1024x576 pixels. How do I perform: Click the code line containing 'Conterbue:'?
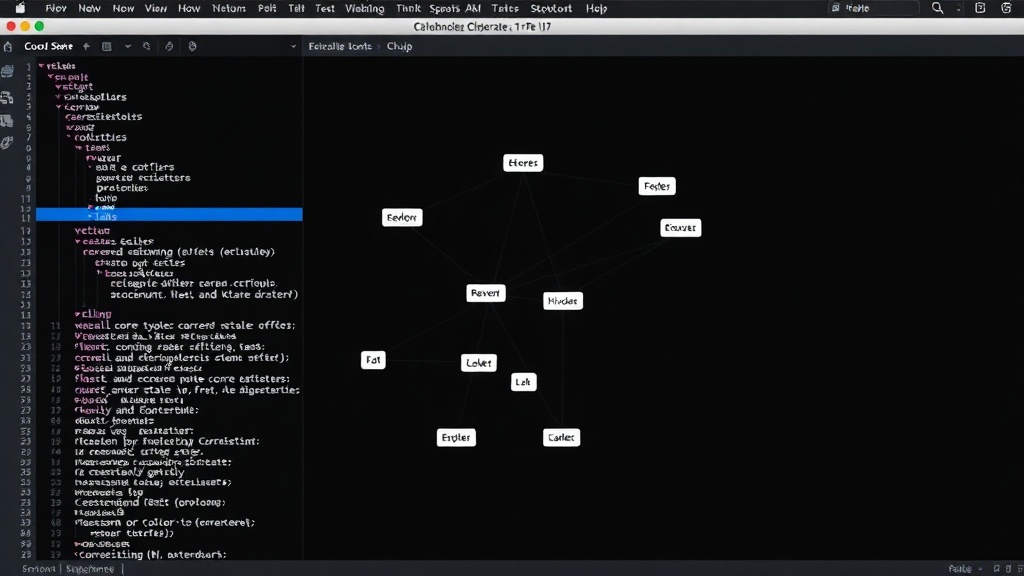136,410
